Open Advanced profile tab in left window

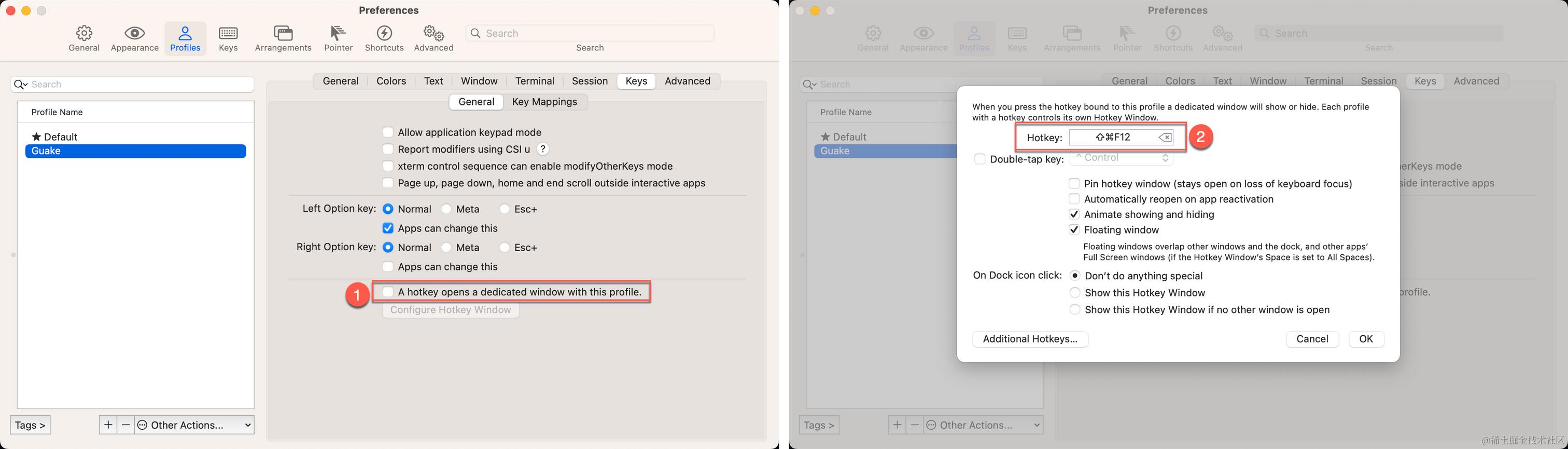point(687,81)
